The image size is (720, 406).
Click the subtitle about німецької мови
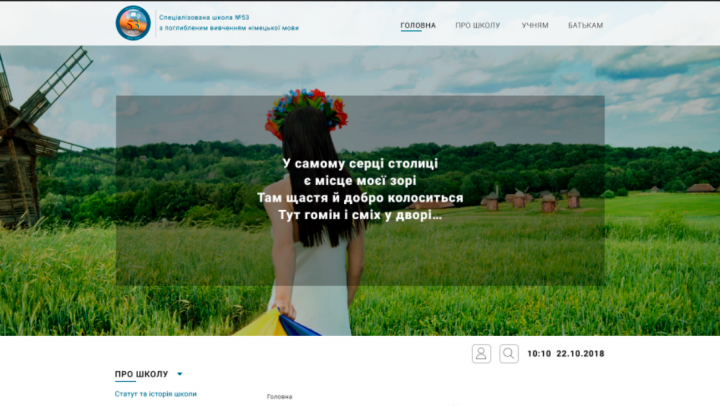point(229,28)
